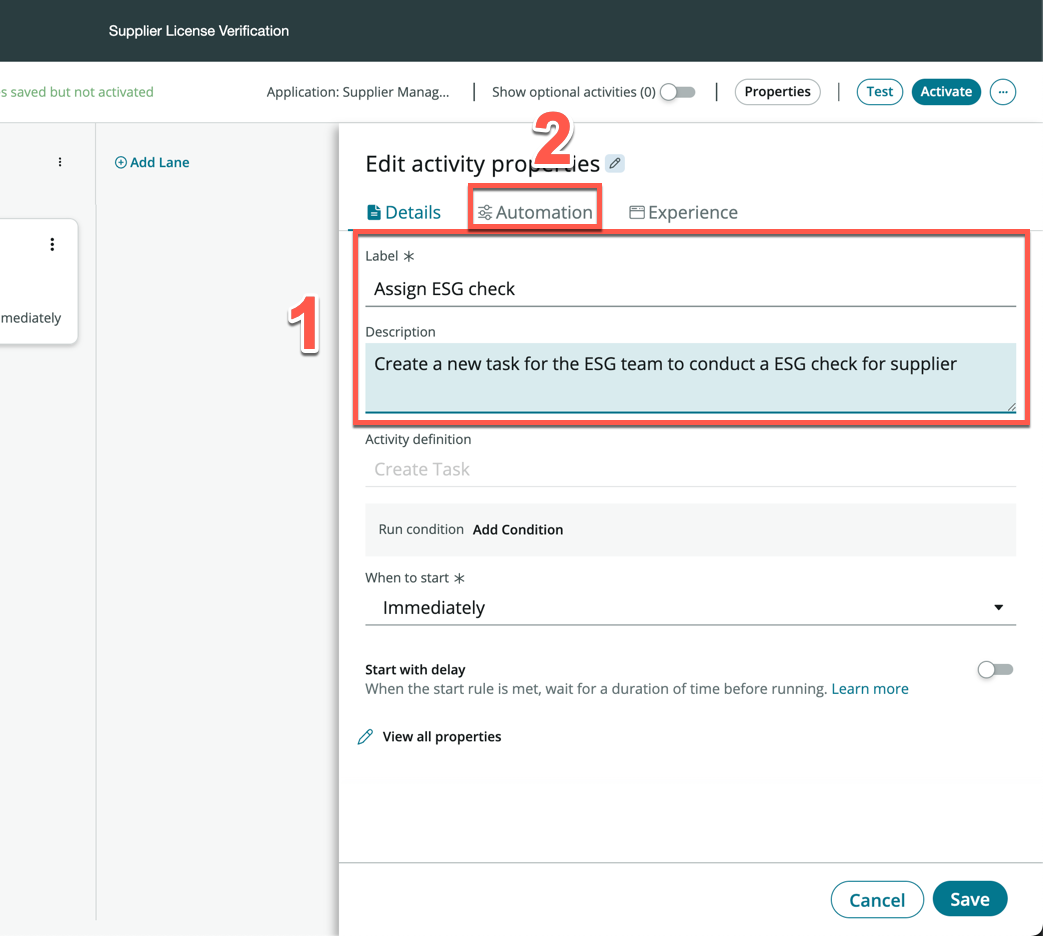This screenshot has width=1043, height=936.
Task: Click the Experience tab's window icon
Action: click(x=636, y=212)
